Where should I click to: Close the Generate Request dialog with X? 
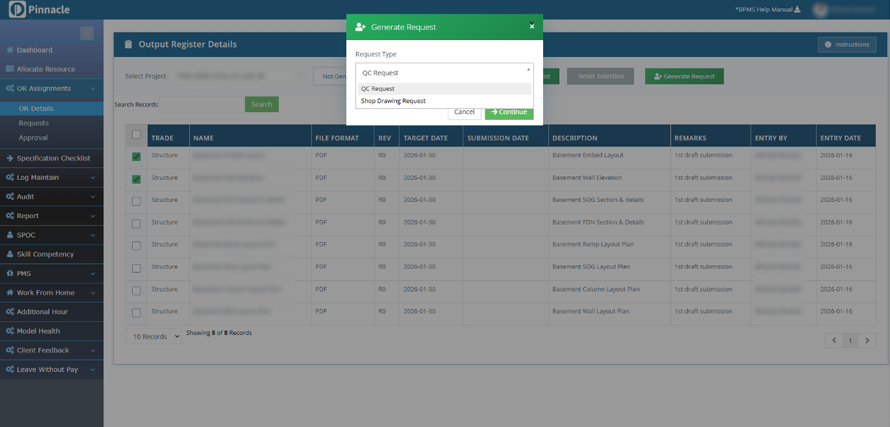532,26
